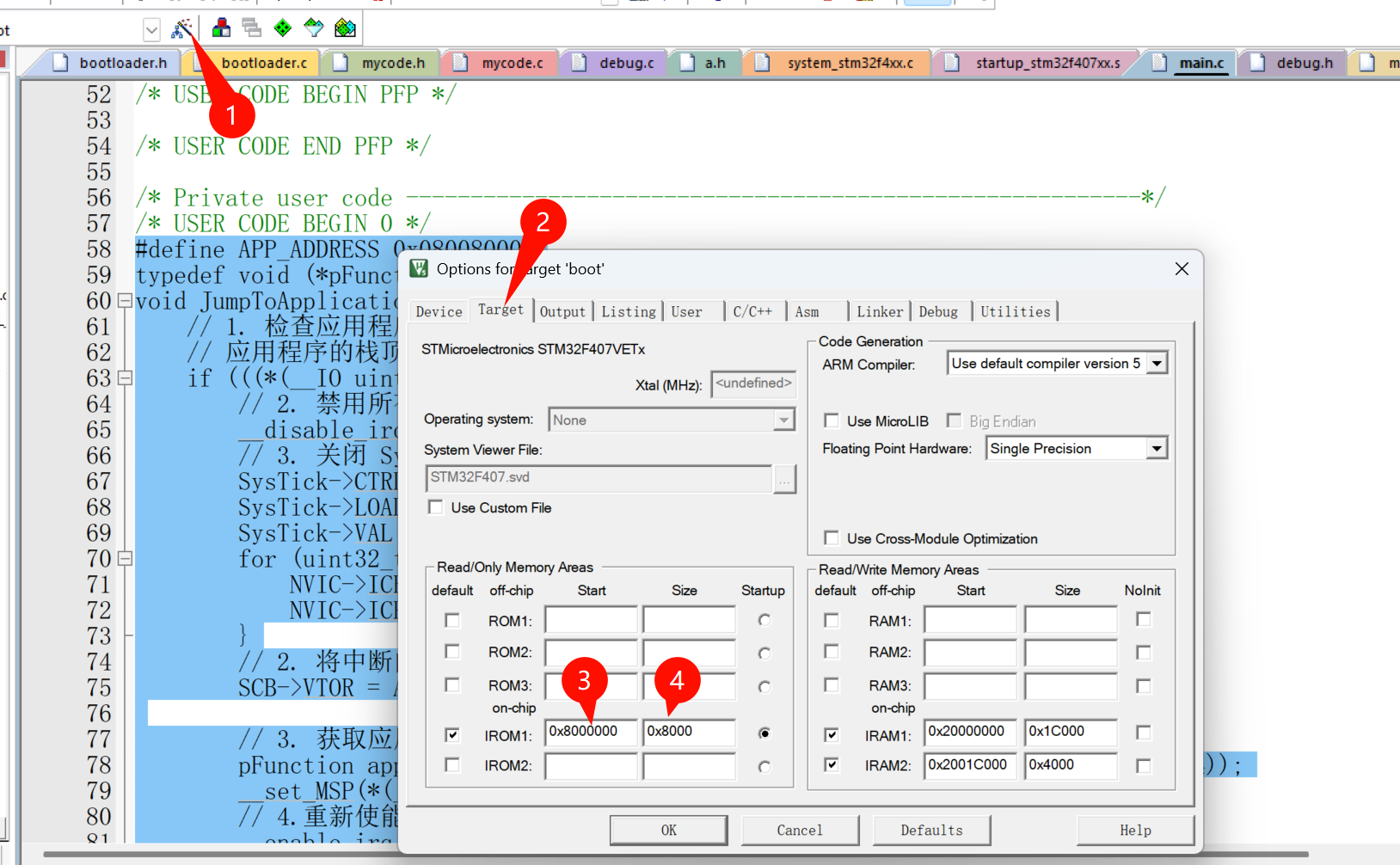This screenshot has width=1400, height=865.
Task: Enable the Use MicroLIB checkbox
Action: (x=832, y=420)
